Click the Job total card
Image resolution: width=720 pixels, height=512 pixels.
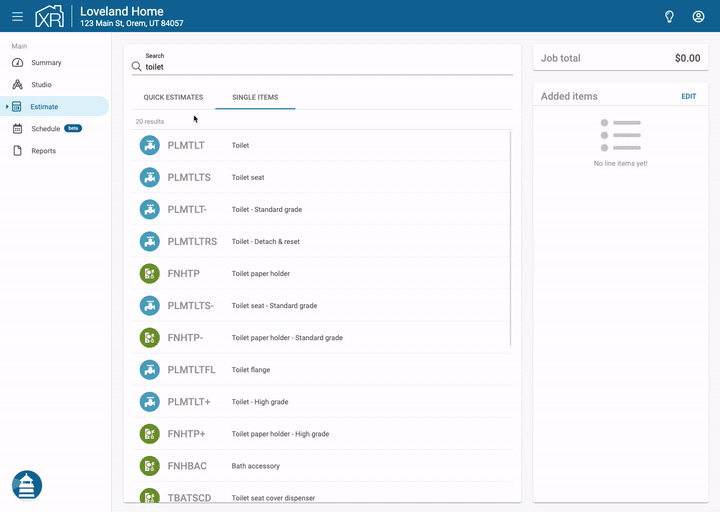coord(620,58)
